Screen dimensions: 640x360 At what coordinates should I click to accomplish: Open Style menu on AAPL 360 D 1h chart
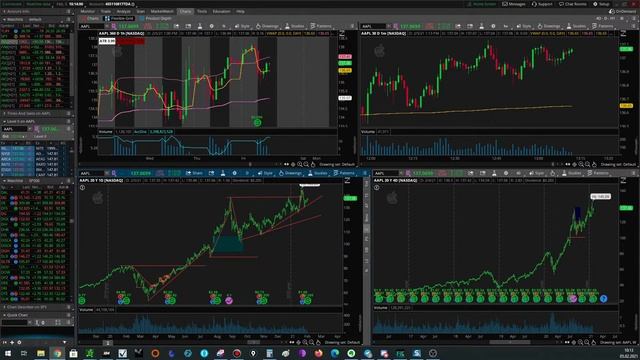click(242, 26)
